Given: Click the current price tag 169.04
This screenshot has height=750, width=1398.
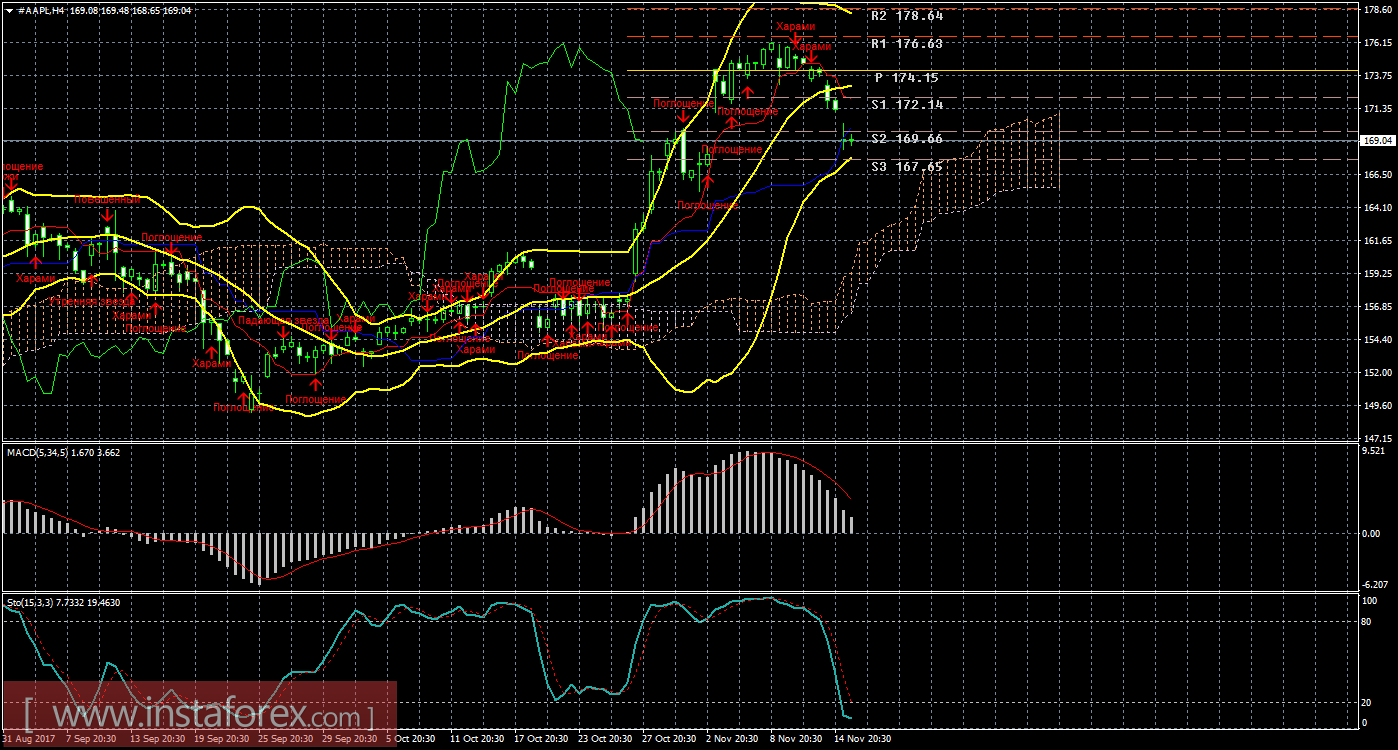Looking at the screenshot, I should tap(1377, 141).
